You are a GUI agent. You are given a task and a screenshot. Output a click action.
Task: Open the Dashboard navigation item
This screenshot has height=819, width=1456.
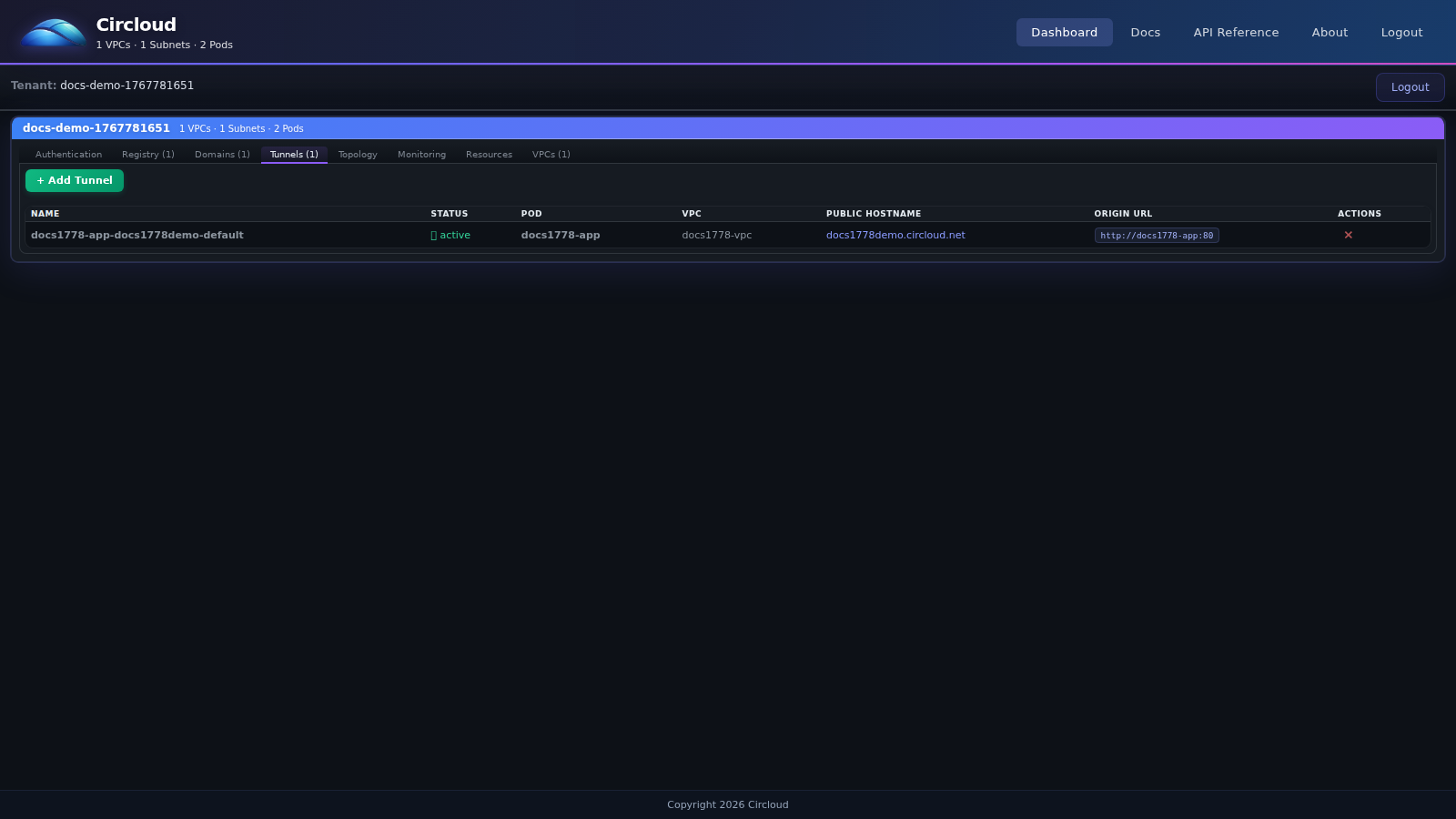point(1064,33)
